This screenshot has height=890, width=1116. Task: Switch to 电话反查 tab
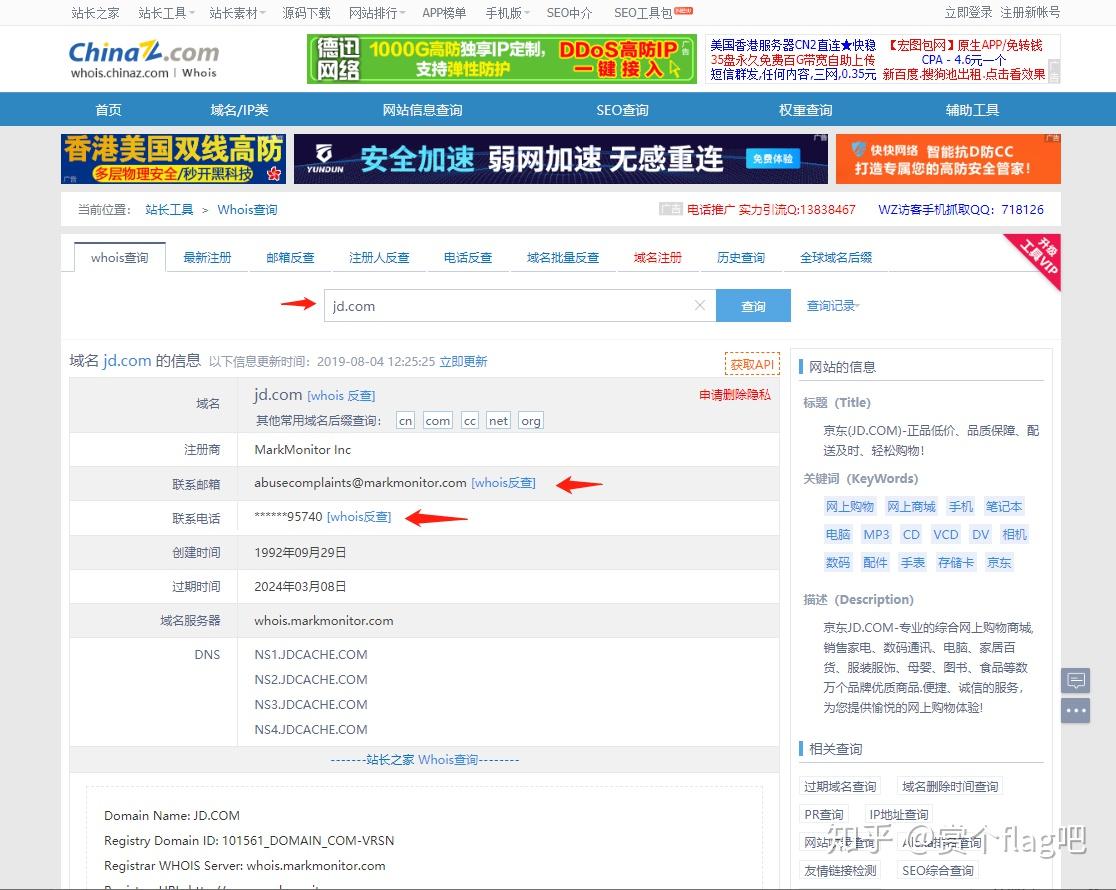point(468,257)
